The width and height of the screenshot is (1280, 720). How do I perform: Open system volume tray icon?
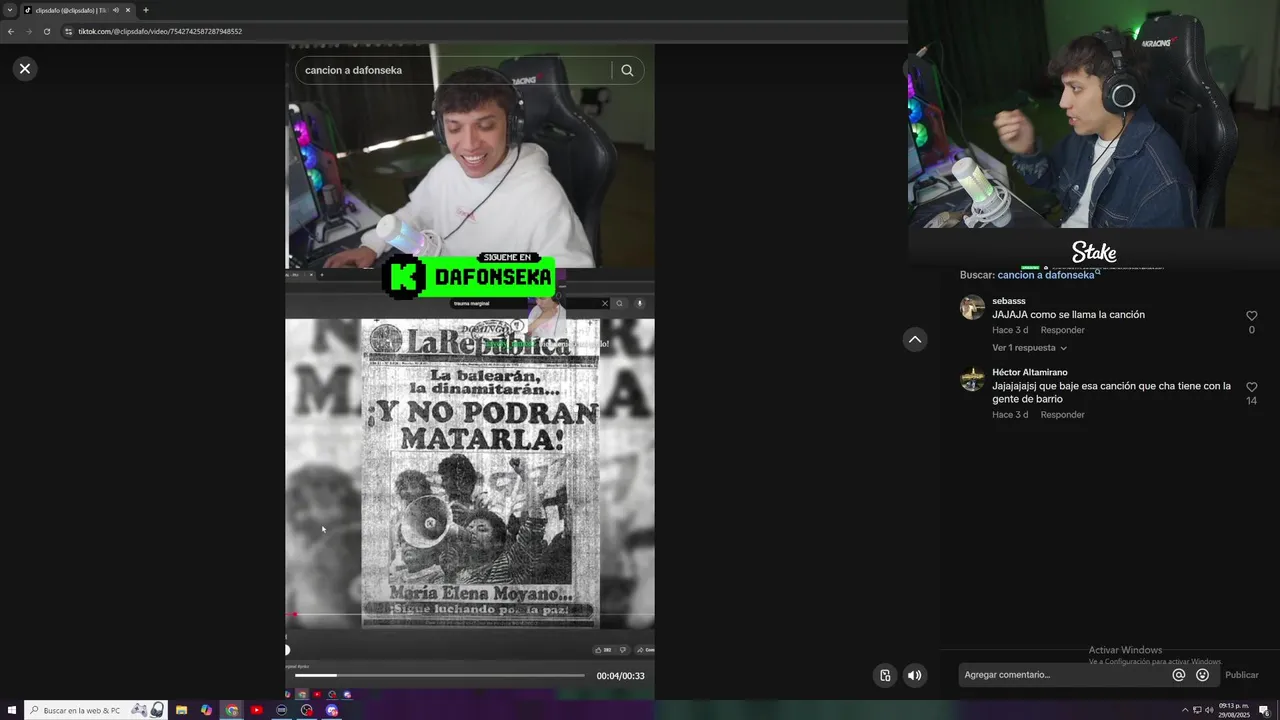pyautogui.click(x=1209, y=710)
